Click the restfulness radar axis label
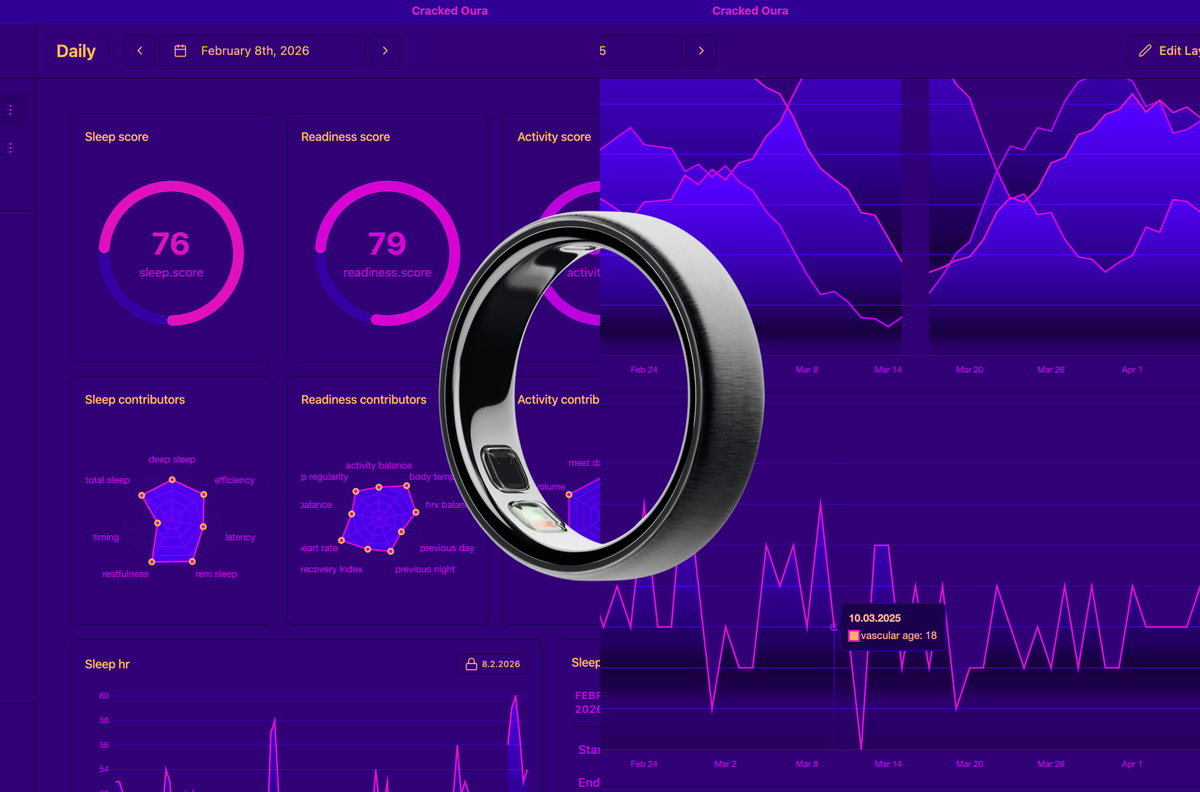Viewport: 1200px width, 792px height. click(x=126, y=575)
